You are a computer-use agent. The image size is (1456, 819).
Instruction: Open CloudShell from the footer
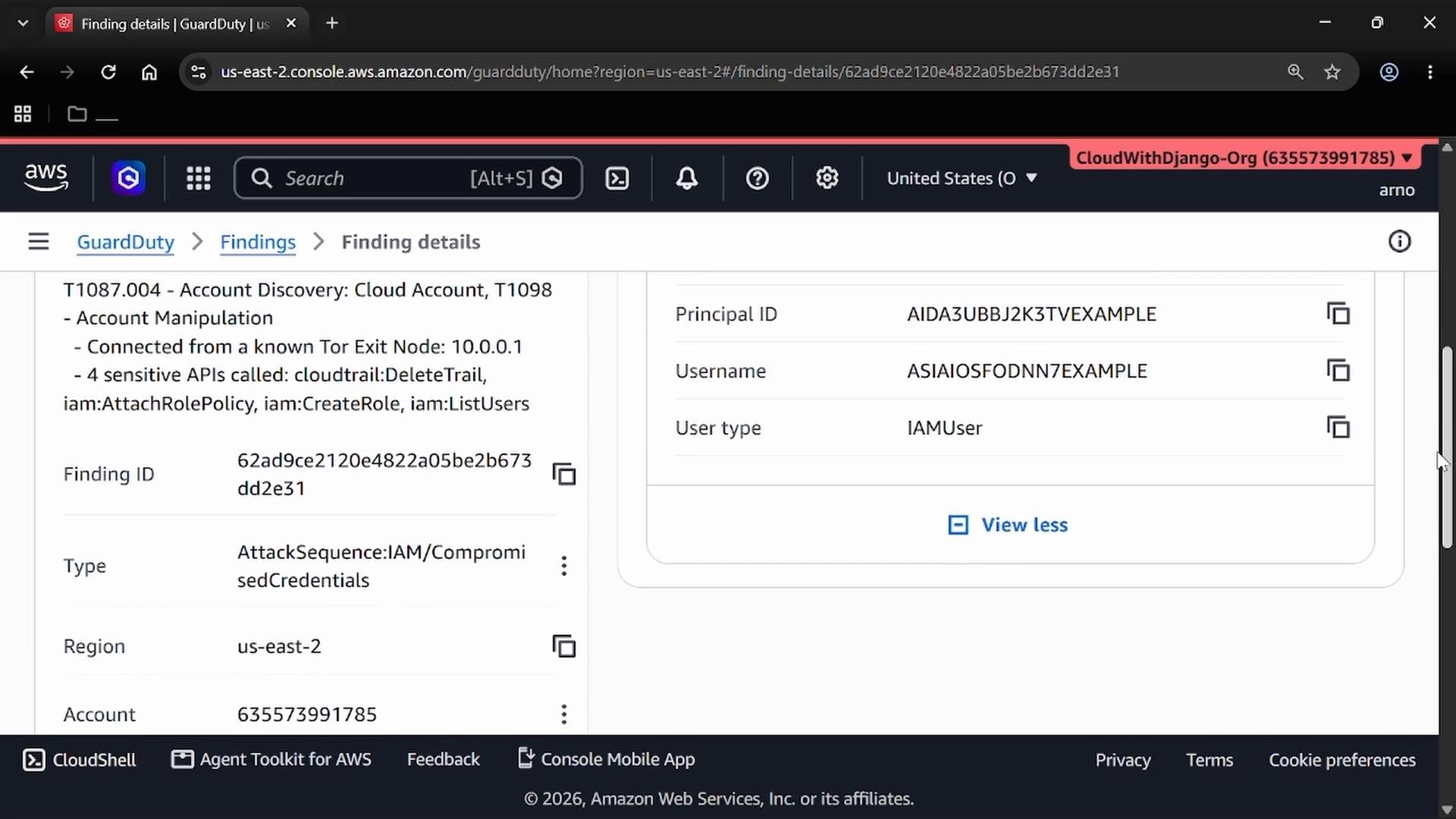tap(80, 760)
